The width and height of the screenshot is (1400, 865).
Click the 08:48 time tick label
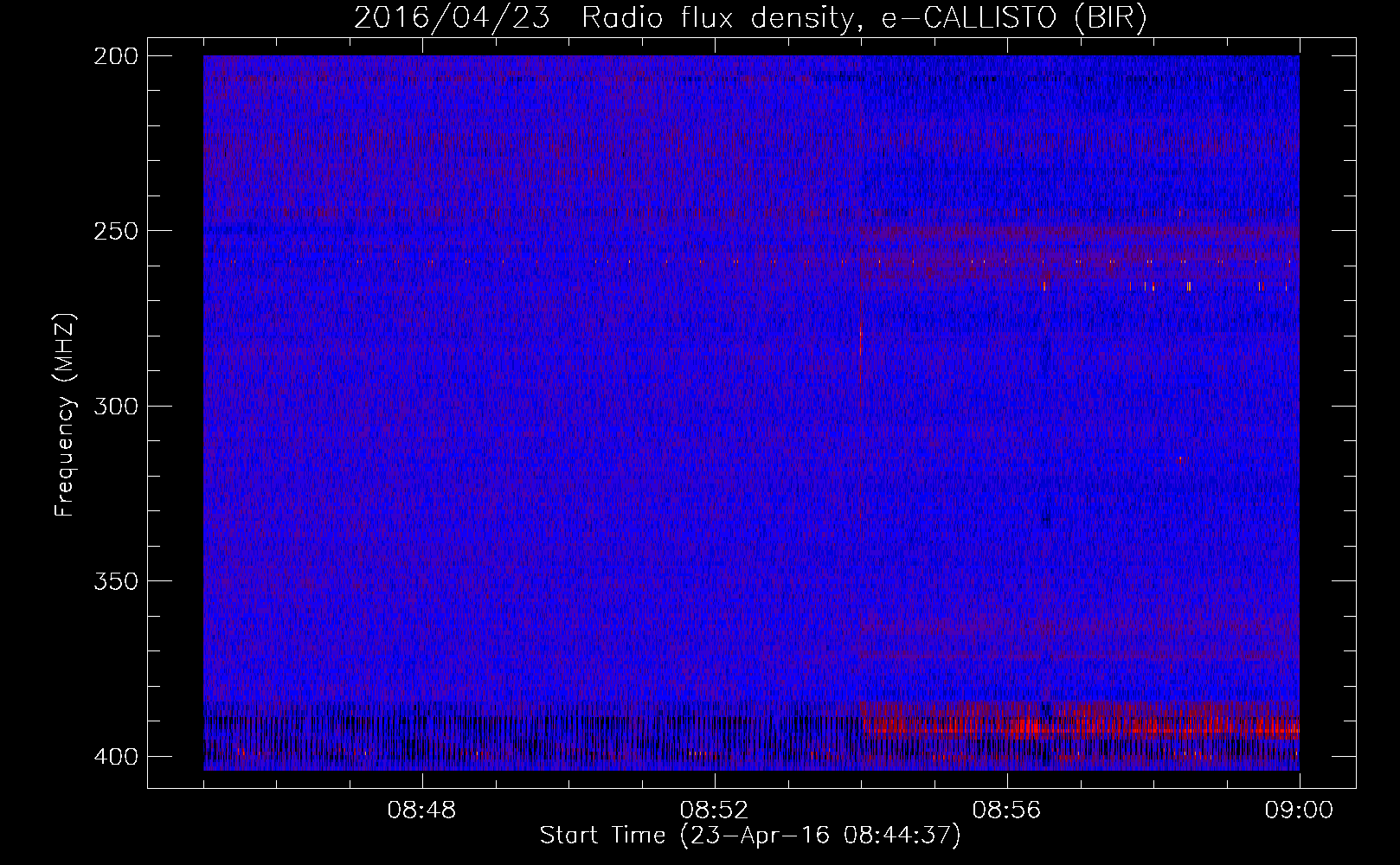point(422,811)
